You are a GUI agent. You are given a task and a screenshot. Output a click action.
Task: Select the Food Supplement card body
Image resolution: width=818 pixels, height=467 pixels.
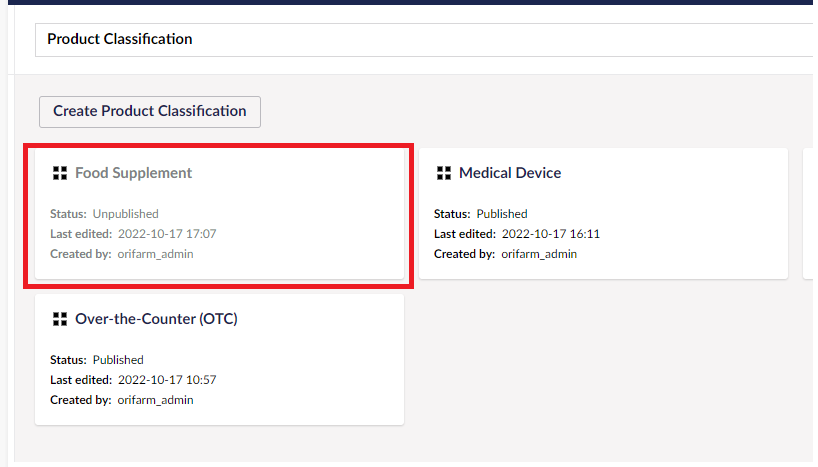click(x=220, y=213)
